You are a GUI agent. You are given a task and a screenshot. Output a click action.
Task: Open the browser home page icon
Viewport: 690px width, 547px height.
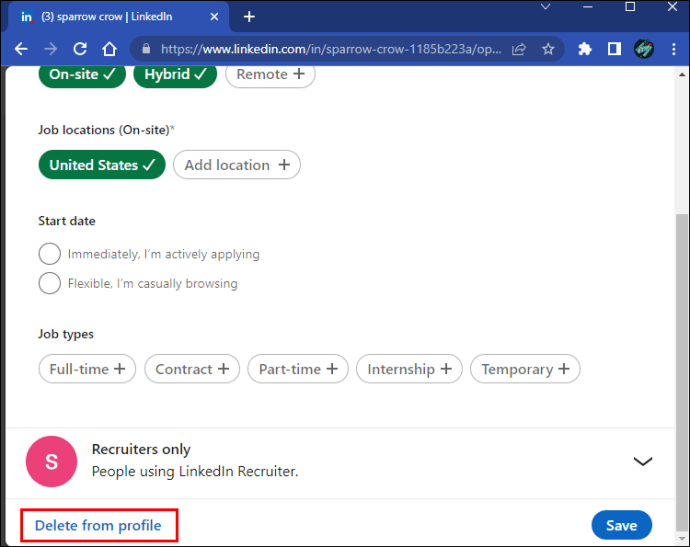(x=109, y=49)
